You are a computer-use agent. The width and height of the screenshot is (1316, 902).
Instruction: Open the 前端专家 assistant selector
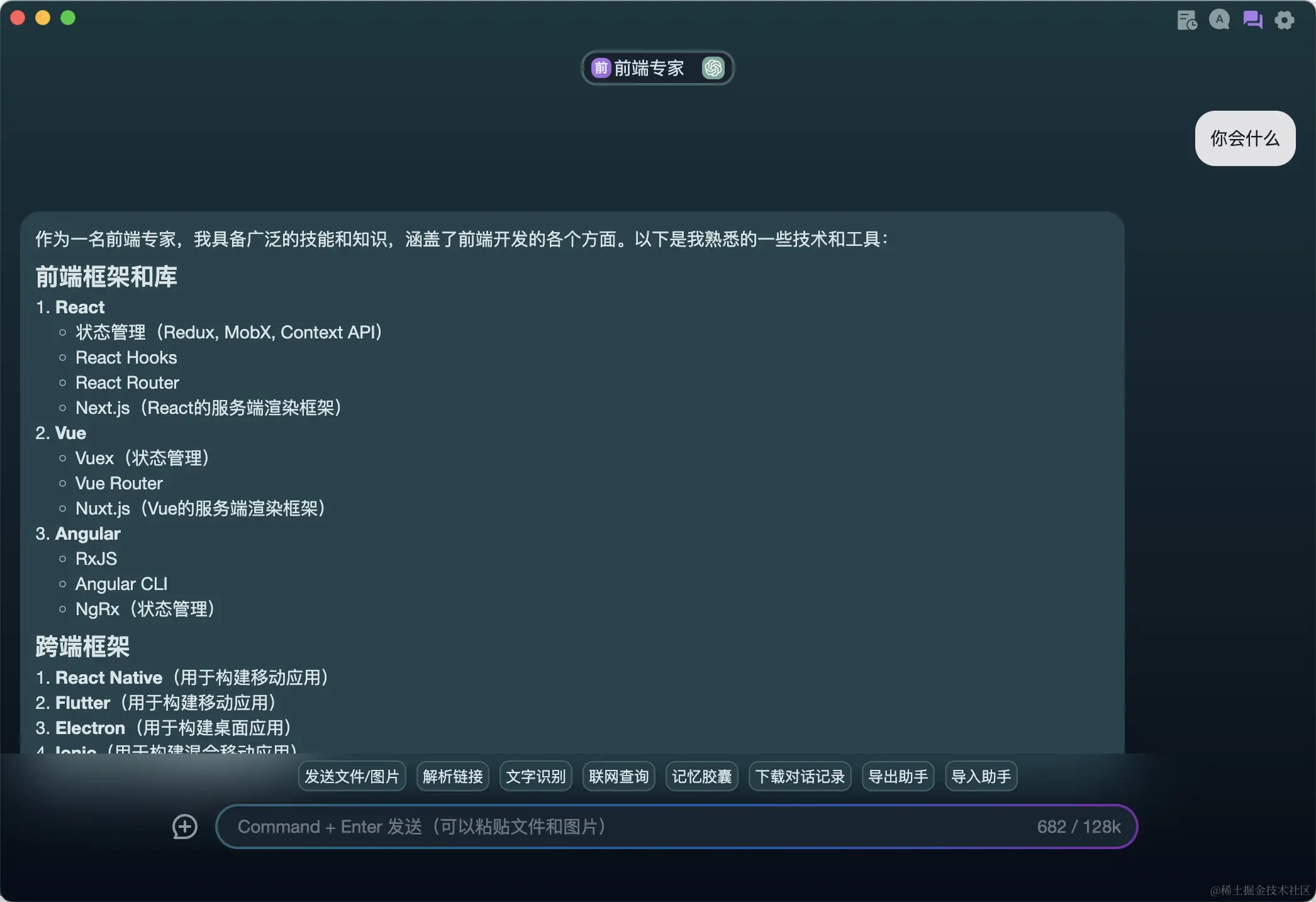pyautogui.click(x=649, y=68)
